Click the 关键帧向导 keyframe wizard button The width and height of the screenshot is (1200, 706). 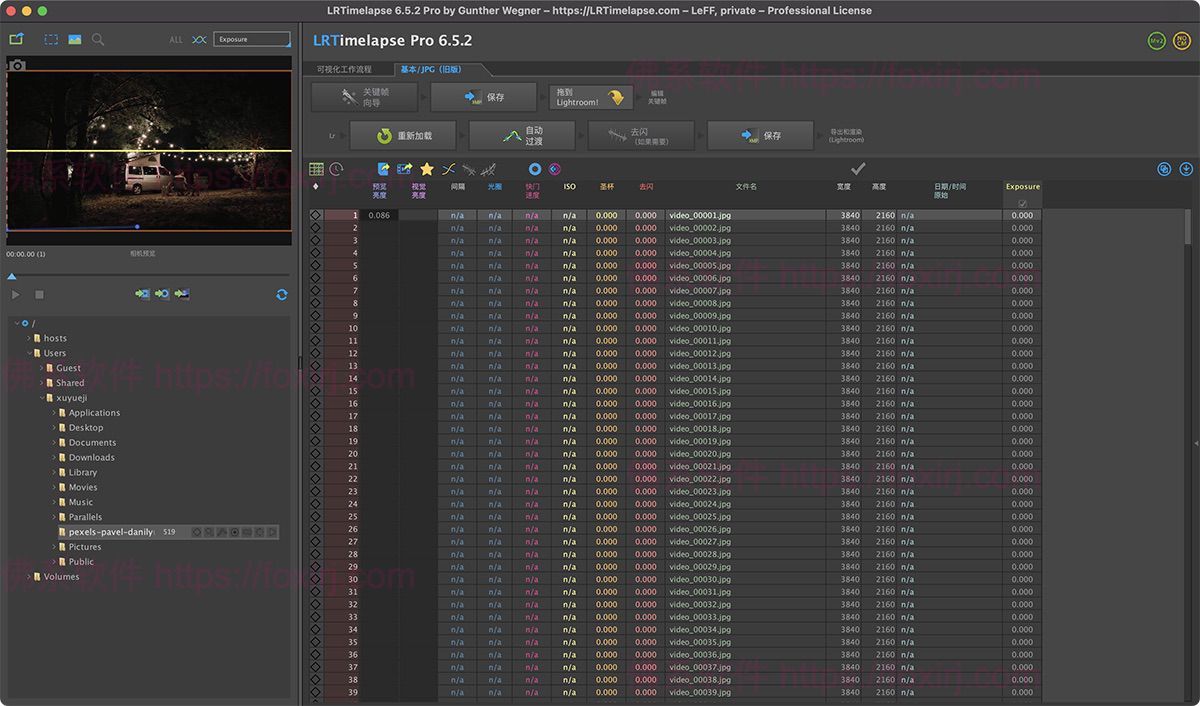tap(365, 97)
